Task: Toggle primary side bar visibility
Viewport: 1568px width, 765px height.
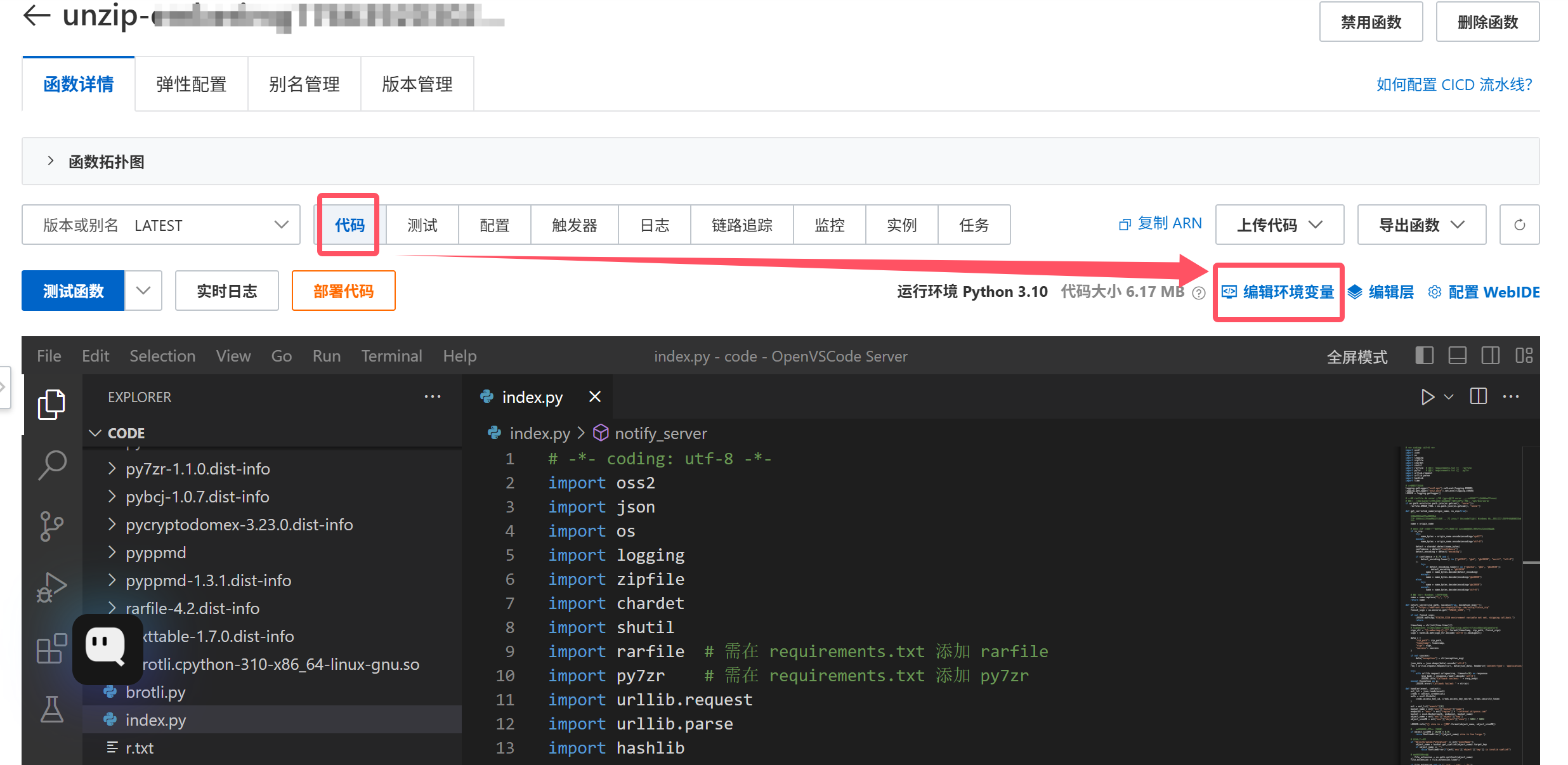Action: pyautogui.click(x=1424, y=356)
